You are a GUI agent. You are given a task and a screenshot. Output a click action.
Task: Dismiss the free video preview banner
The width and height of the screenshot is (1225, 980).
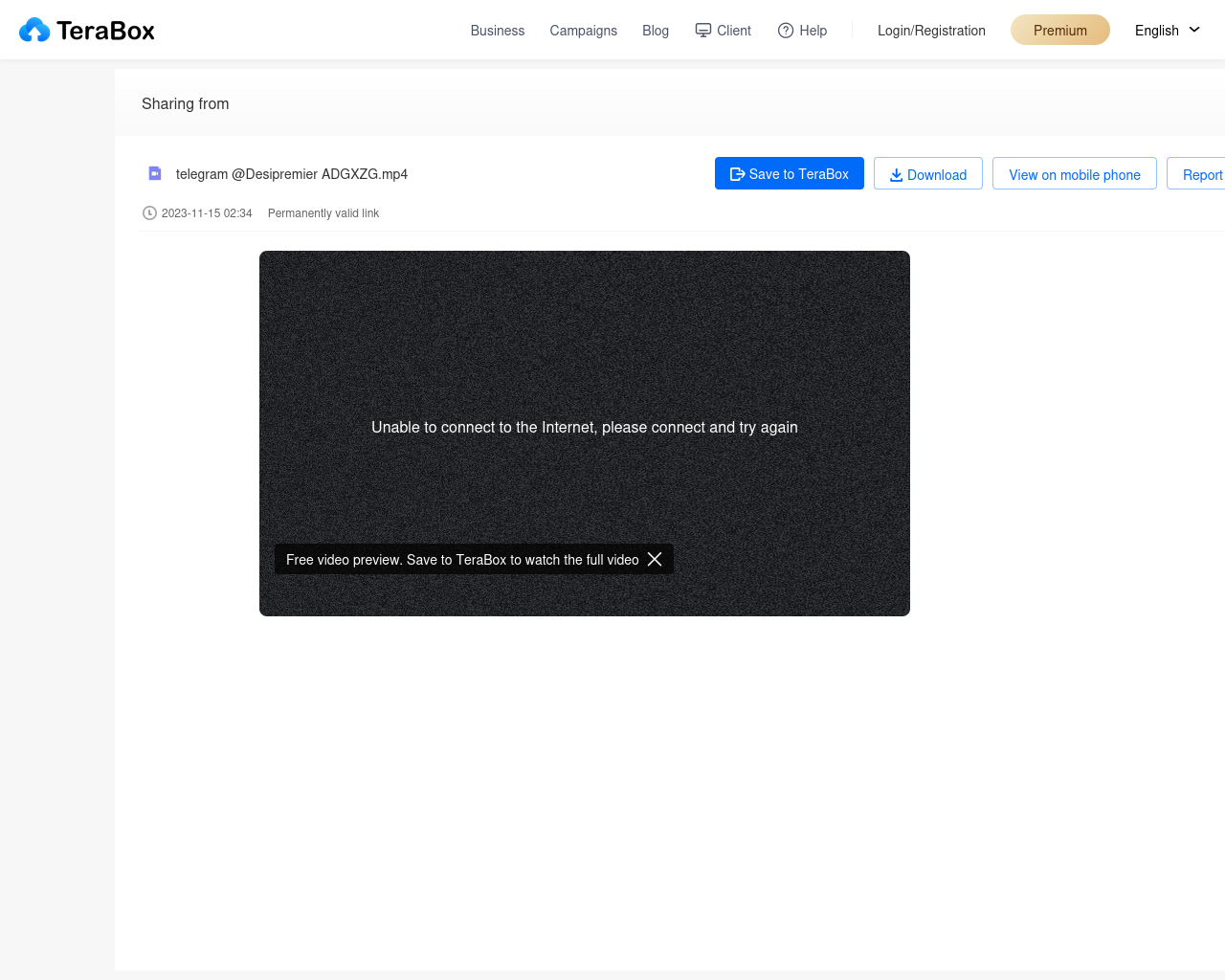(655, 559)
